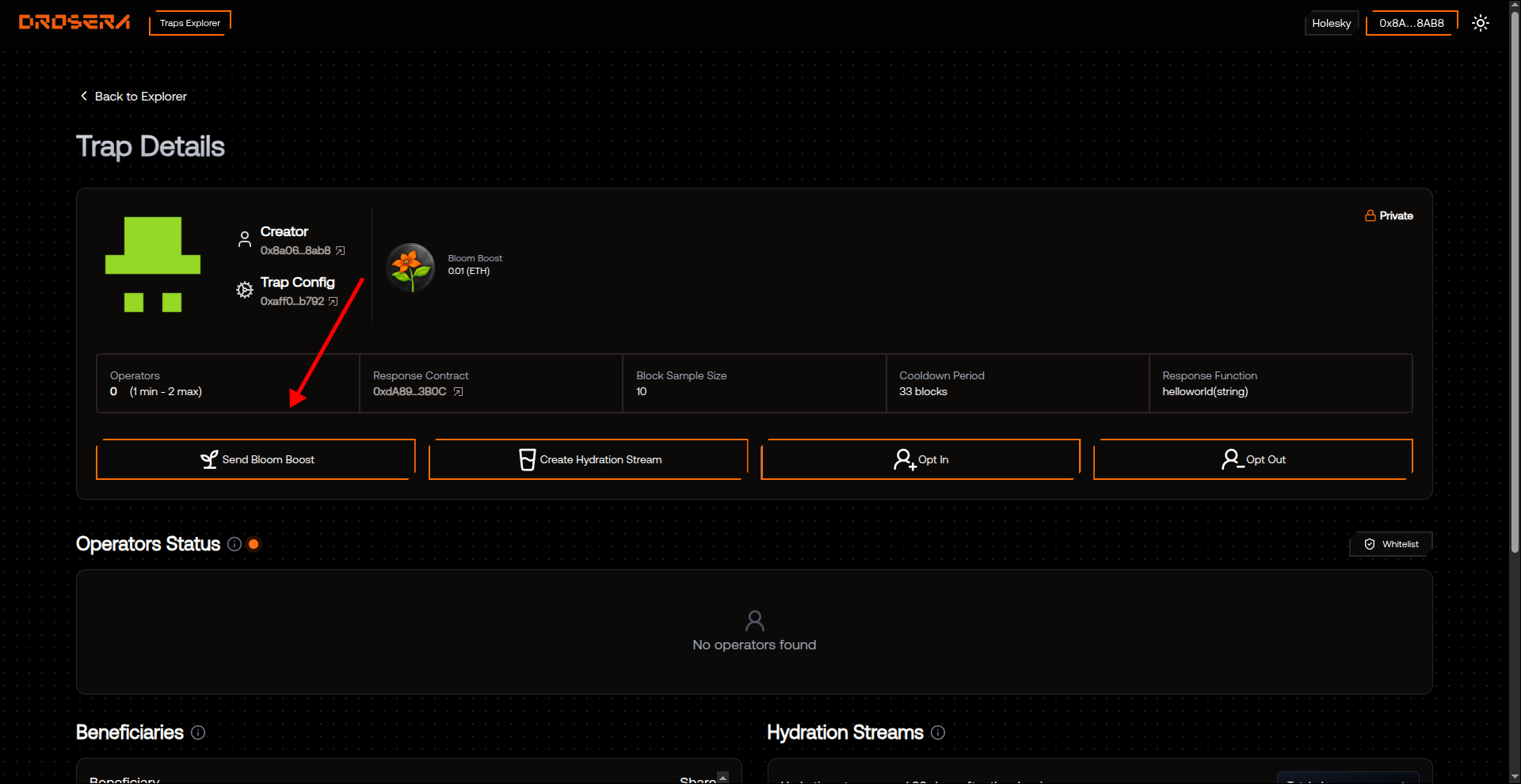Click the Create Hydration Stream button

588,459
